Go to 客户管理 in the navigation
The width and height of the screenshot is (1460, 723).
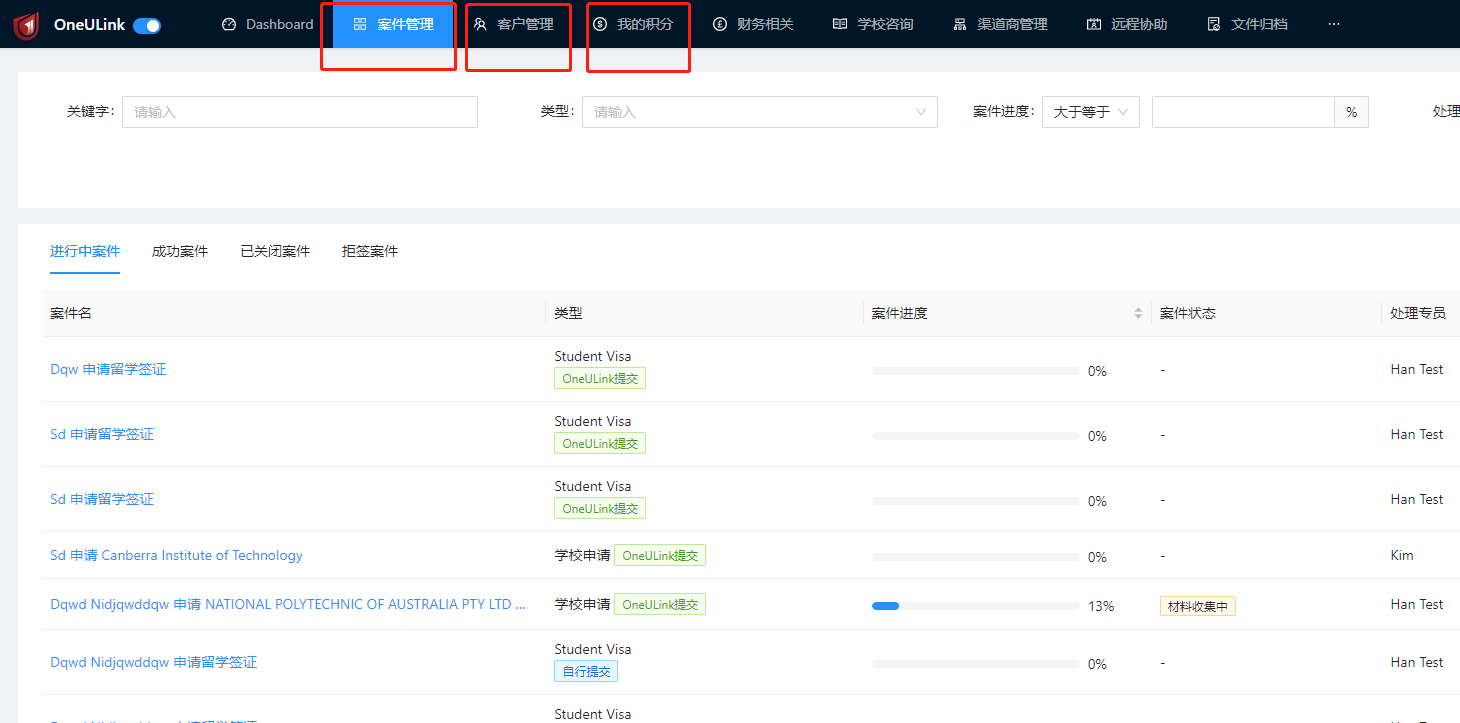[514, 24]
